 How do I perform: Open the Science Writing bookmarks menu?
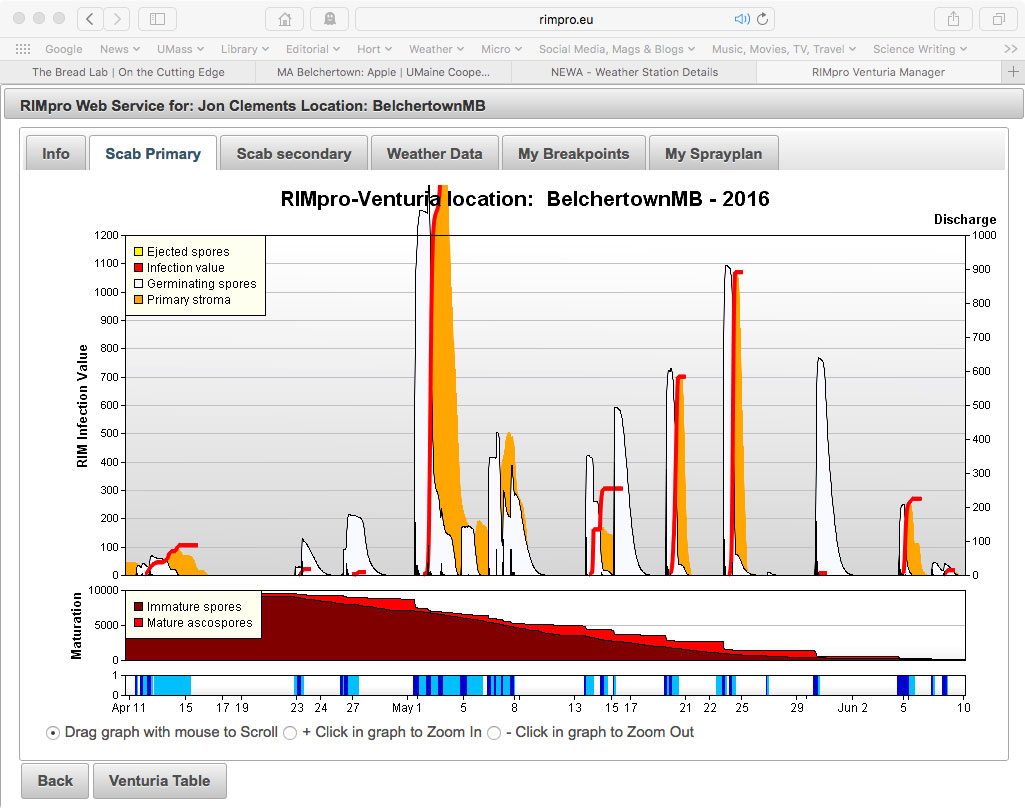(x=919, y=49)
